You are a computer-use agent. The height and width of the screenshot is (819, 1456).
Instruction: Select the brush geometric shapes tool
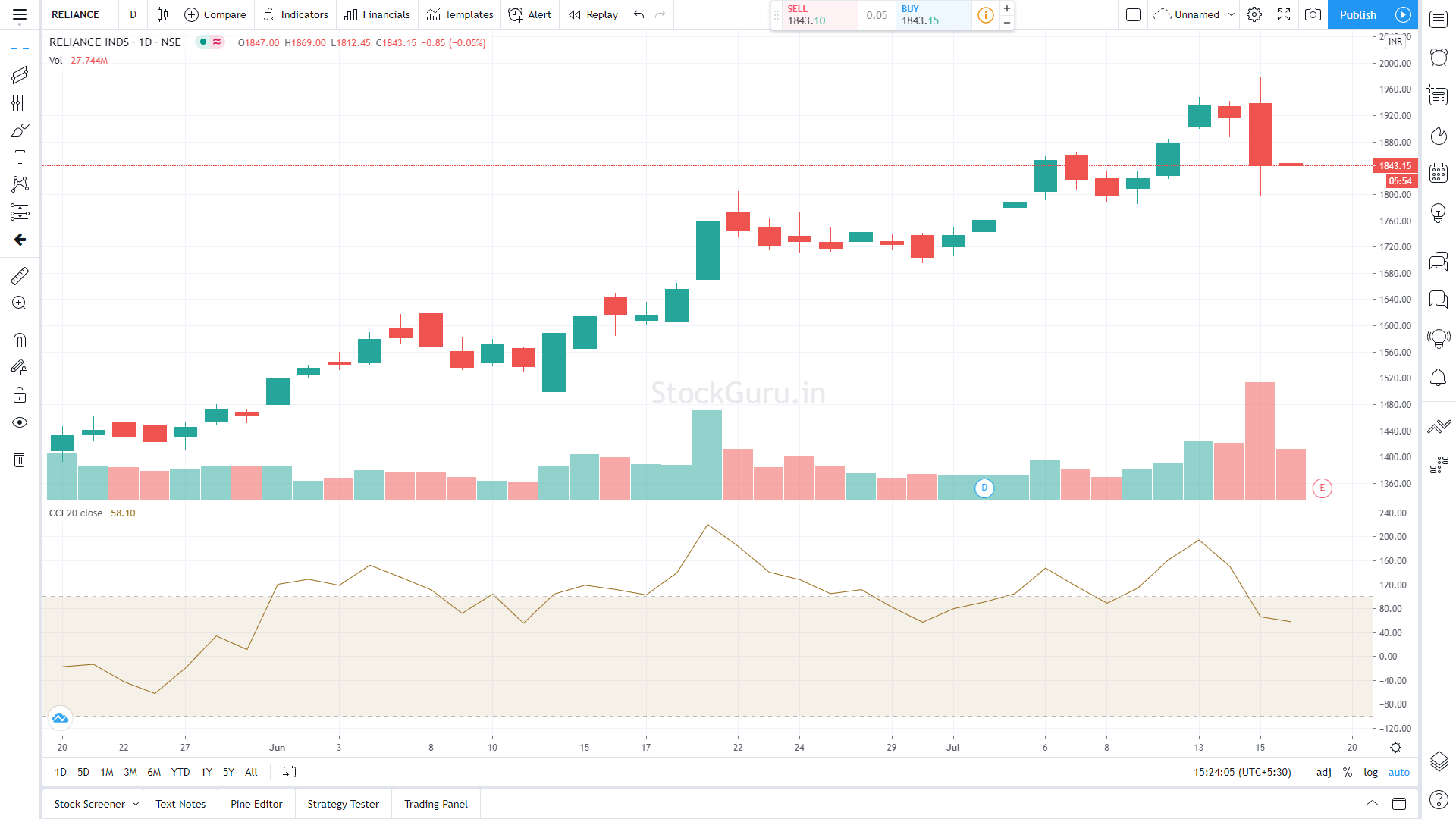point(20,130)
